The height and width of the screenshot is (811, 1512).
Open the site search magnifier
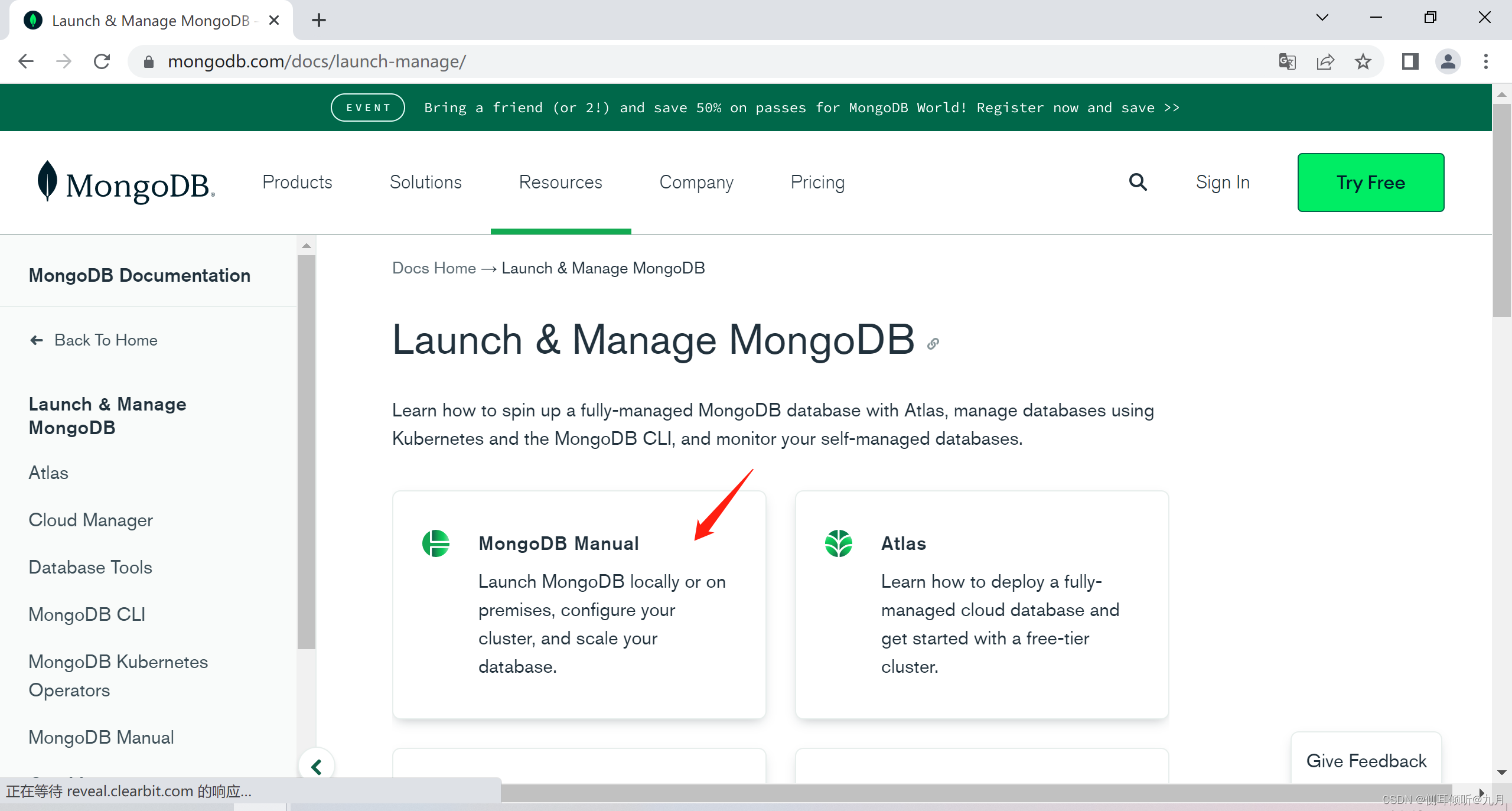tap(1138, 182)
